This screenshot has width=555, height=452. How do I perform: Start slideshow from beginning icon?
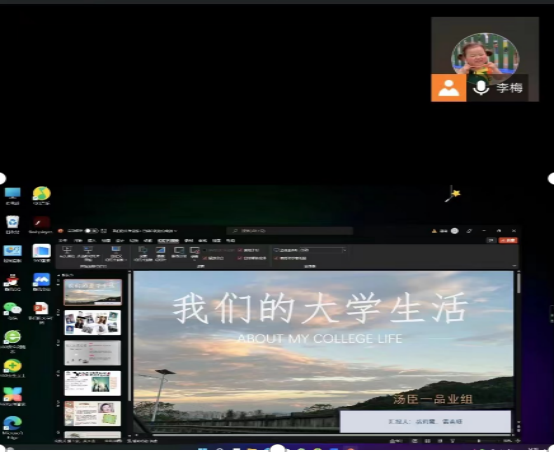67,252
